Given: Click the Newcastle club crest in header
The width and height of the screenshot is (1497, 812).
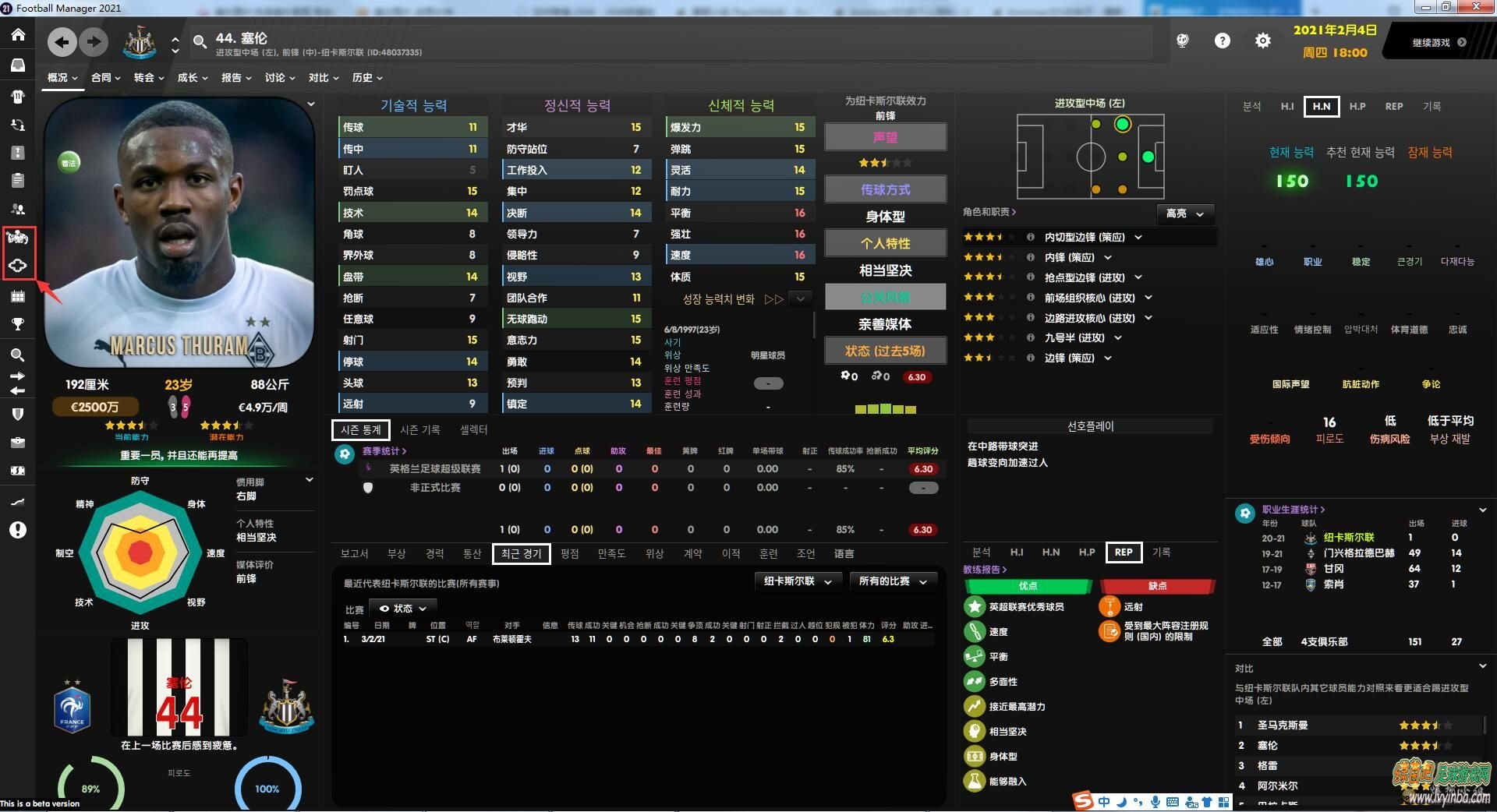Looking at the screenshot, I should pyautogui.click(x=140, y=42).
